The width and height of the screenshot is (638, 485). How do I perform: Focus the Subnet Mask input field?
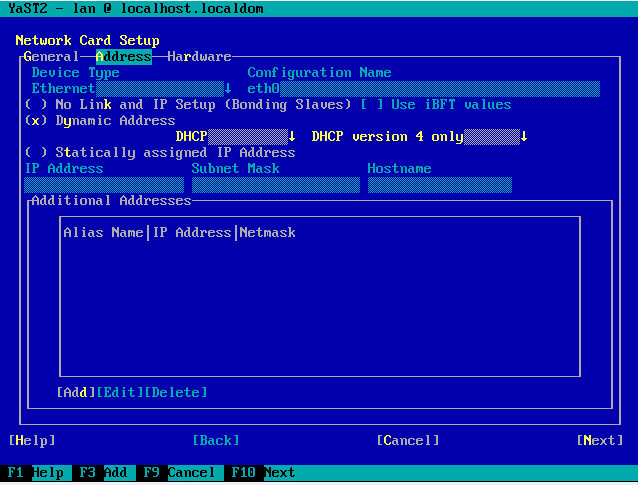276,185
